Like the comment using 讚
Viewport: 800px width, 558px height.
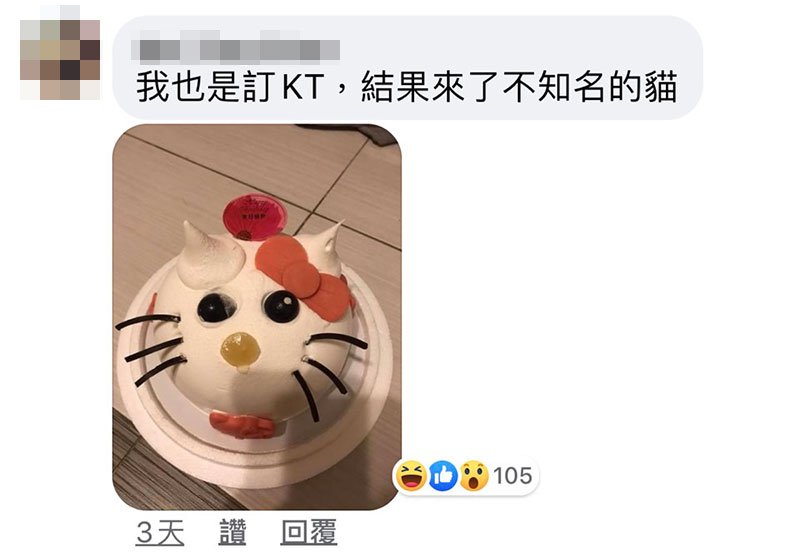coord(233,532)
